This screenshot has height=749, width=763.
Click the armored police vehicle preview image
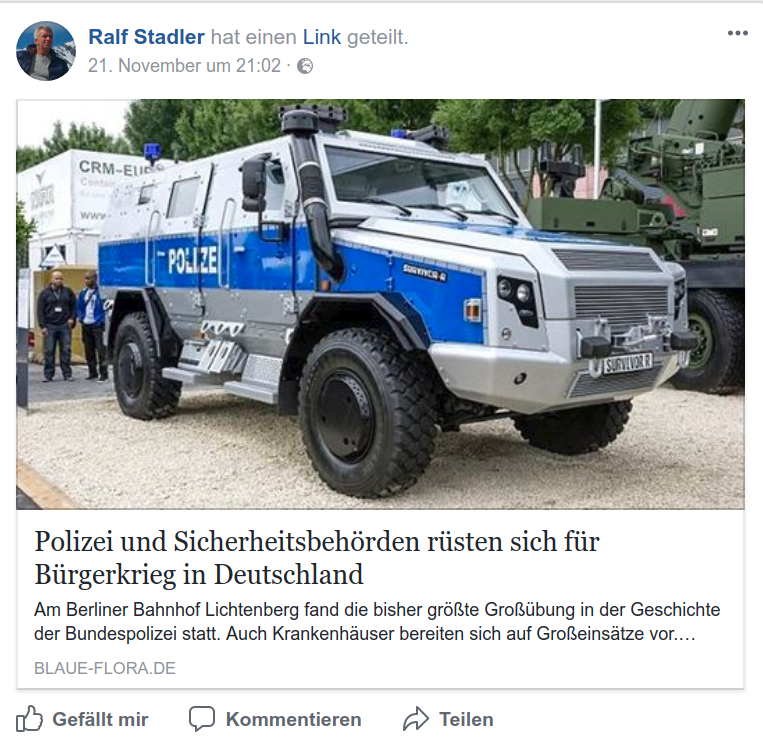pos(381,304)
